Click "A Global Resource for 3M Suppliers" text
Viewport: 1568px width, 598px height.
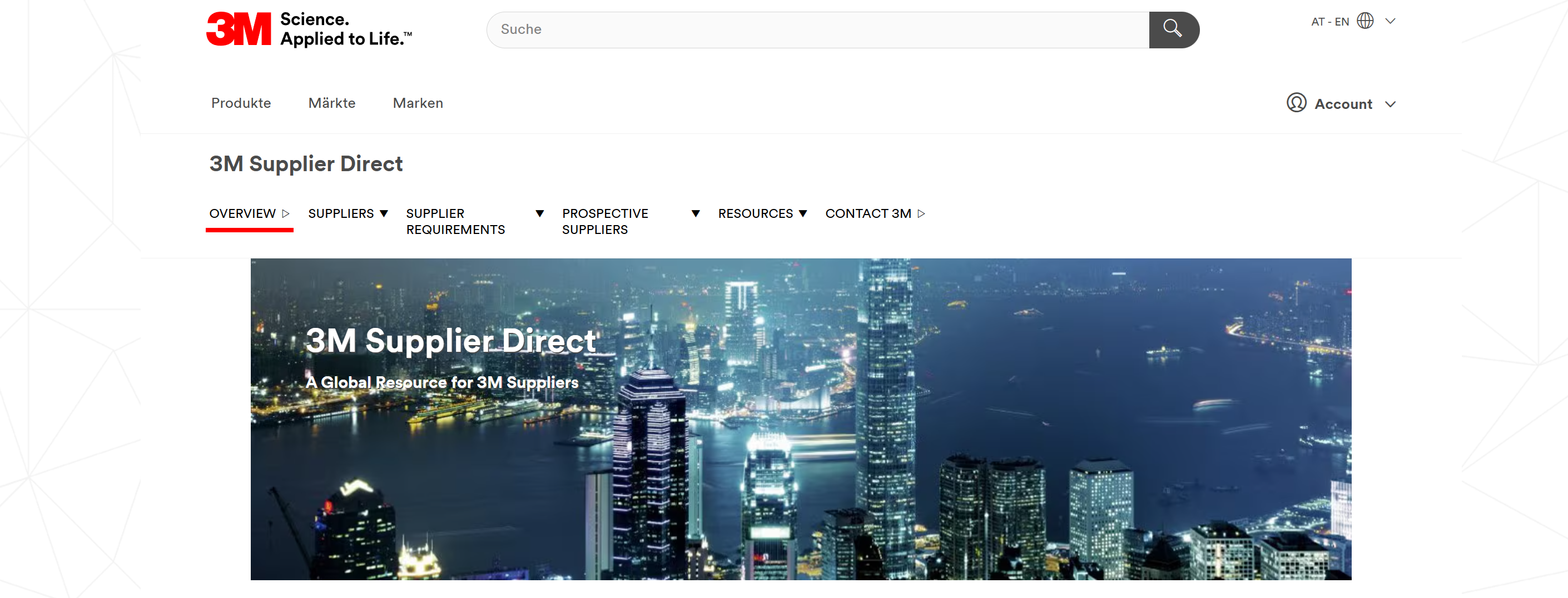442,382
